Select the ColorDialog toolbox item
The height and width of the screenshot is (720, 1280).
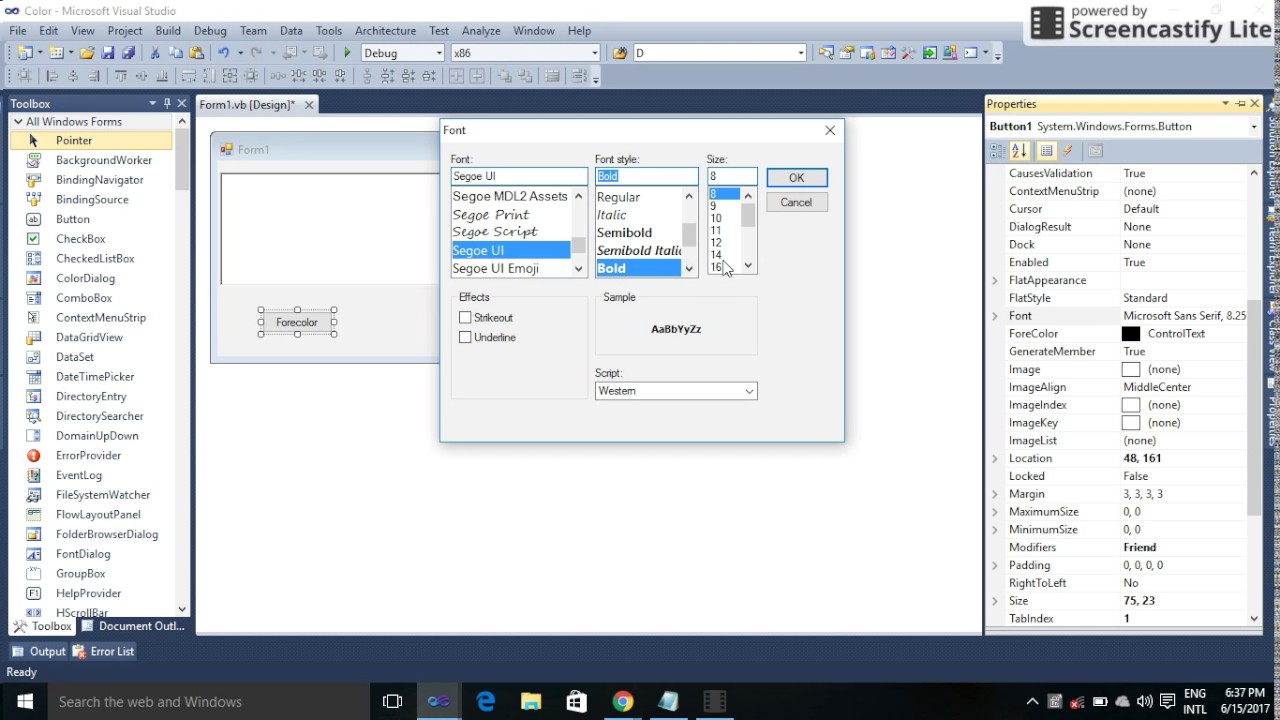(85, 278)
